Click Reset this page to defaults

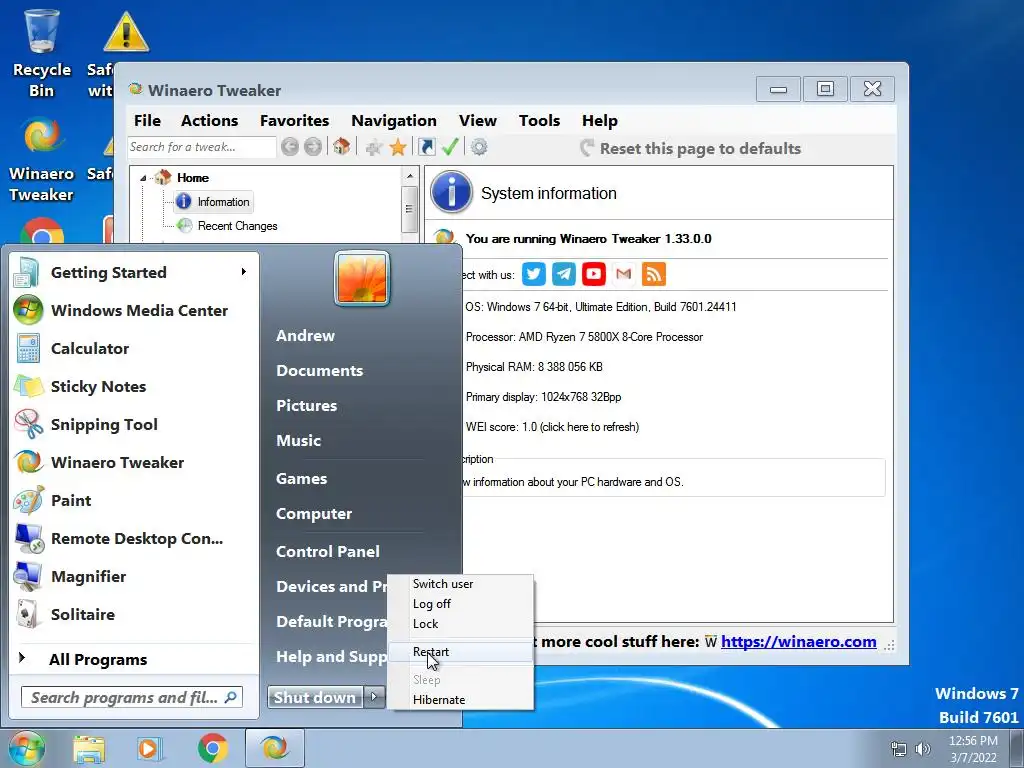(x=690, y=148)
